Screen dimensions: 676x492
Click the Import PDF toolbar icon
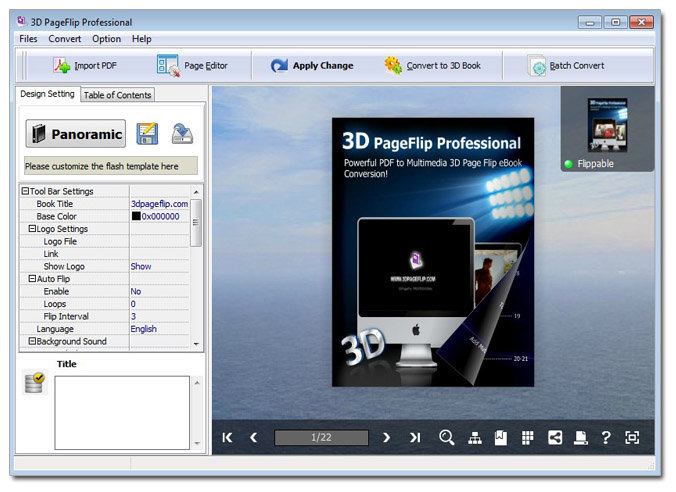(62, 66)
